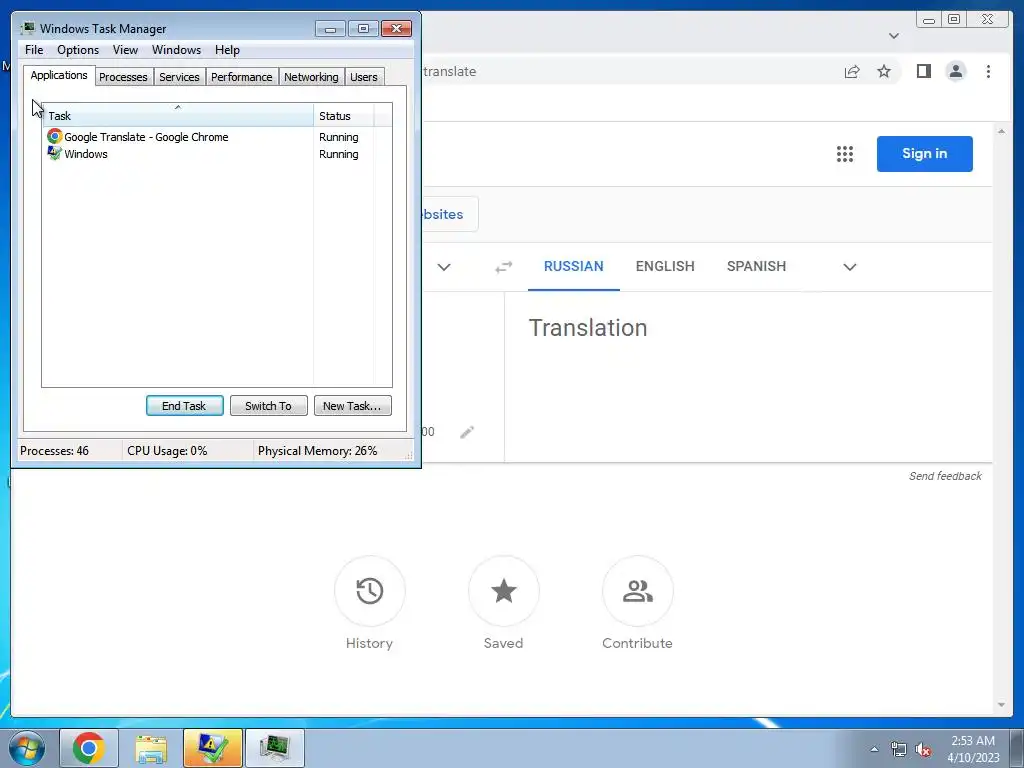Switch to the Services tab
Image resolution: width=1024 pixels, height=768 pixels.
tap(179, 77)
